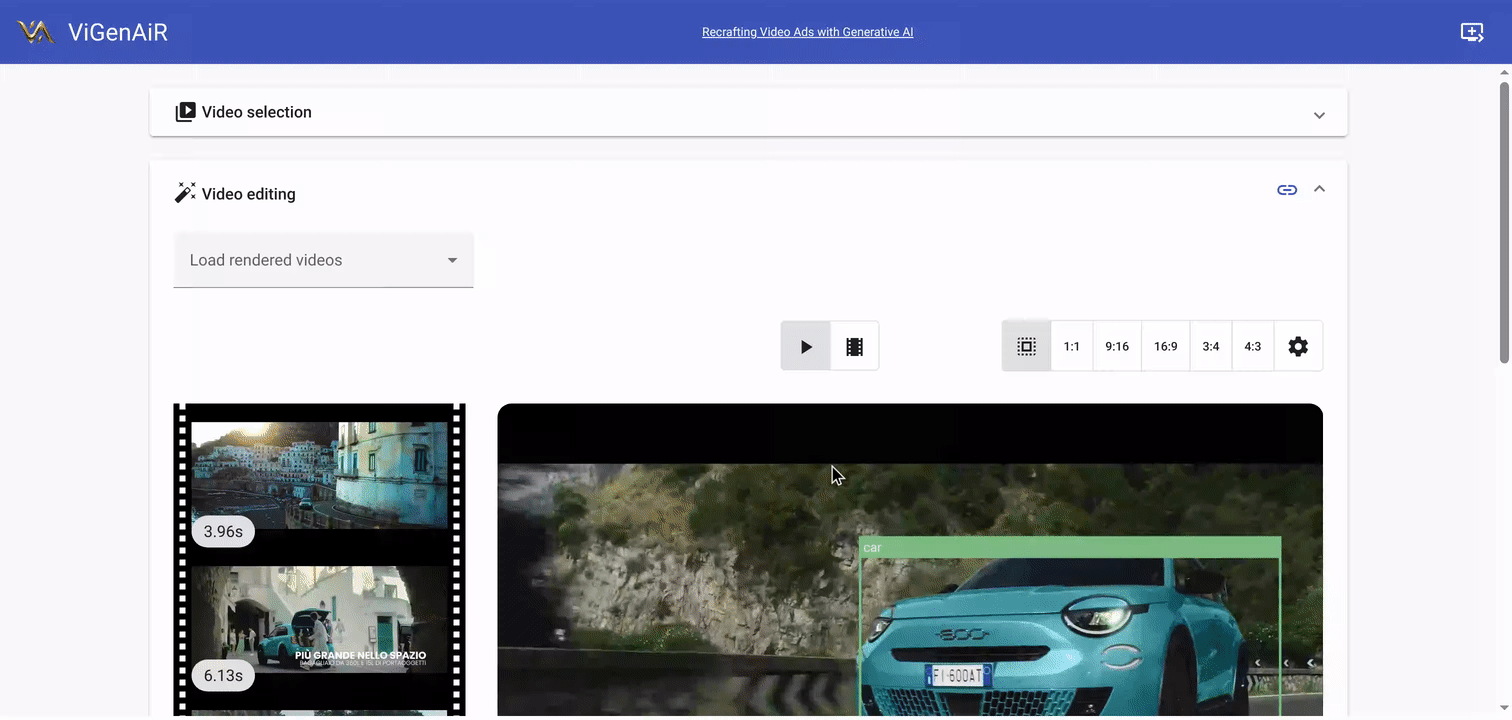Image resolution: width=1512 pixels, height=720 pixels.
Task: Select the 6.13s segment thumbnail
Action: pos(320,620)
